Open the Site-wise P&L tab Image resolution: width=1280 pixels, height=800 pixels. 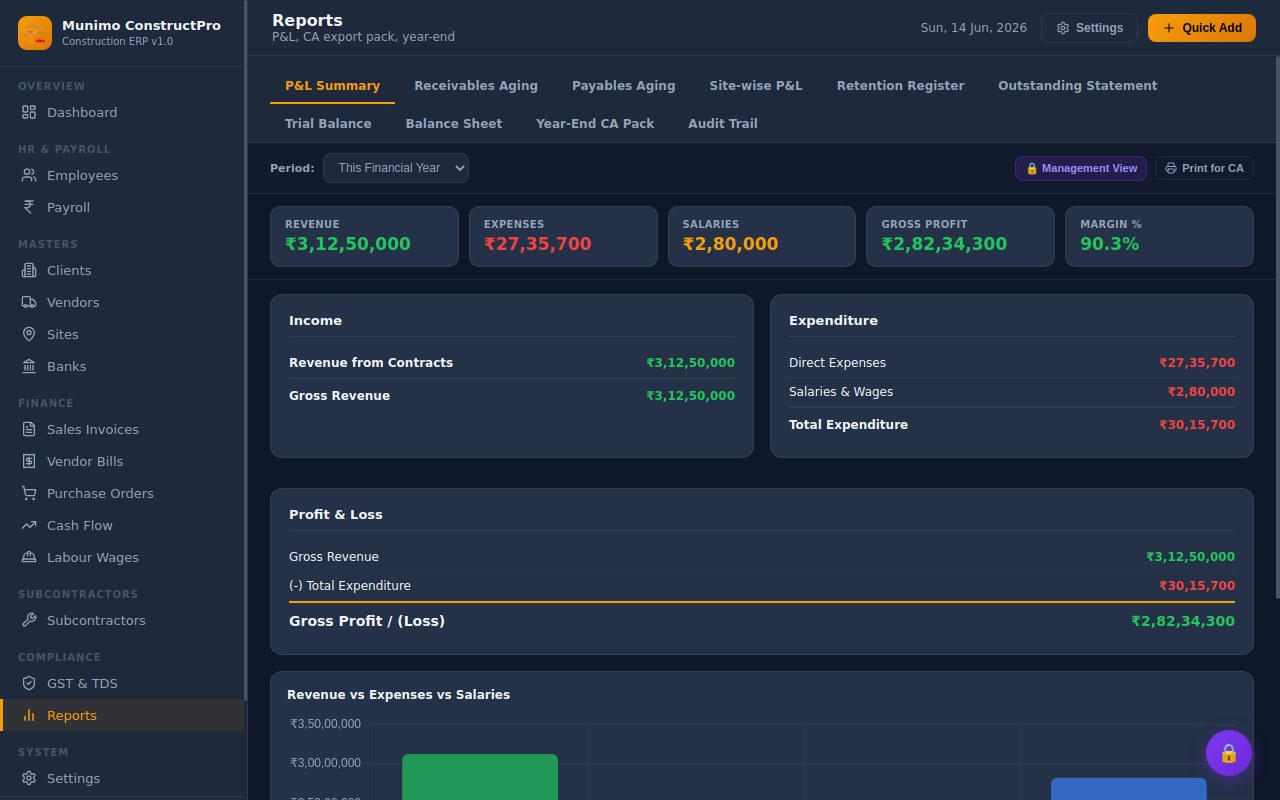[x=756, y=86]
